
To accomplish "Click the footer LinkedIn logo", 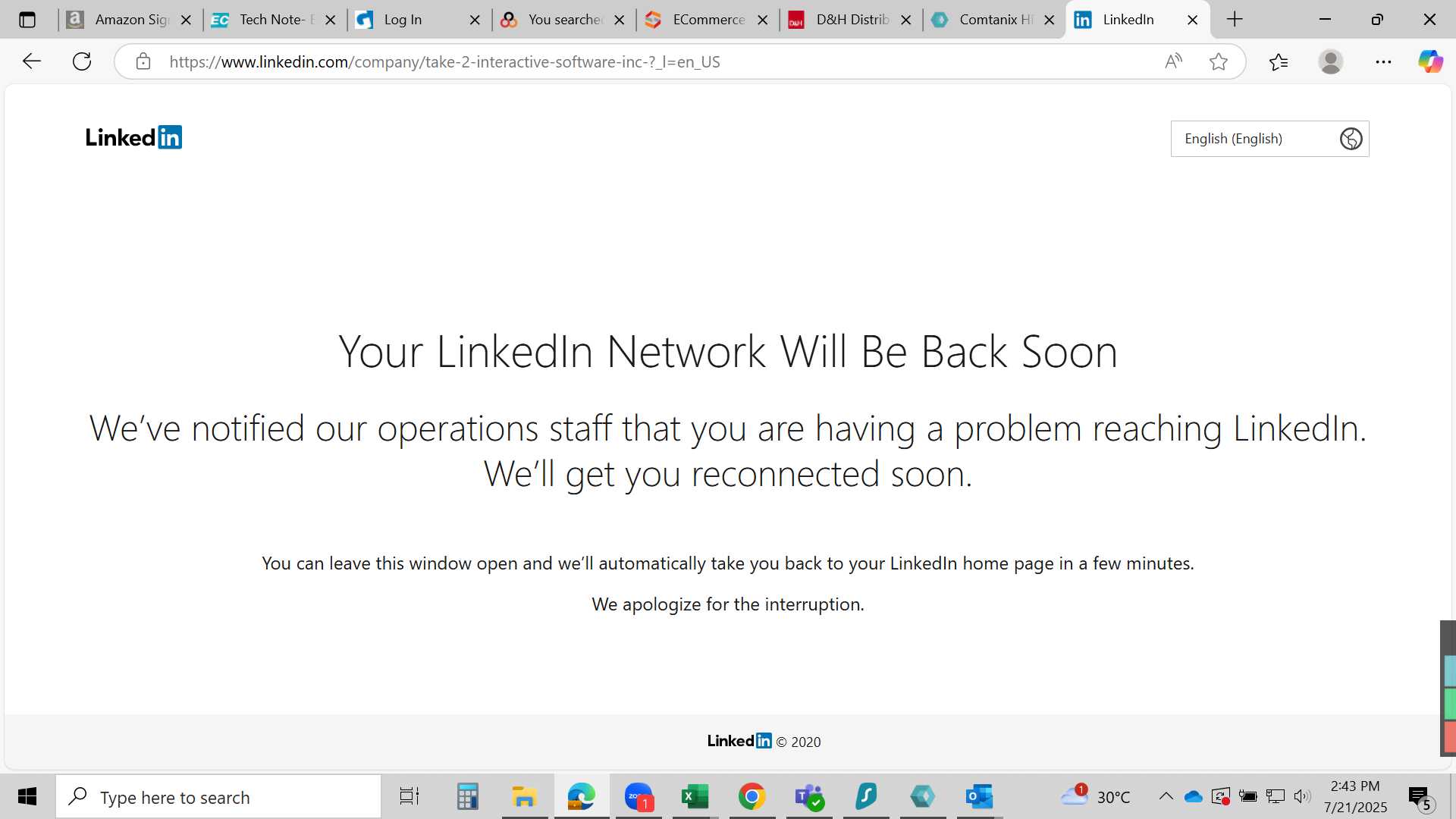I will [739, 741].
